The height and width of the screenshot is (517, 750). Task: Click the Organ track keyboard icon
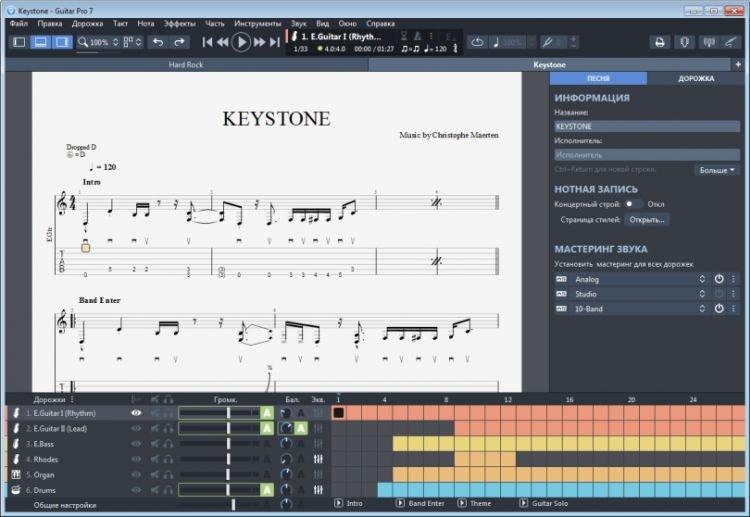pos(16,474)
